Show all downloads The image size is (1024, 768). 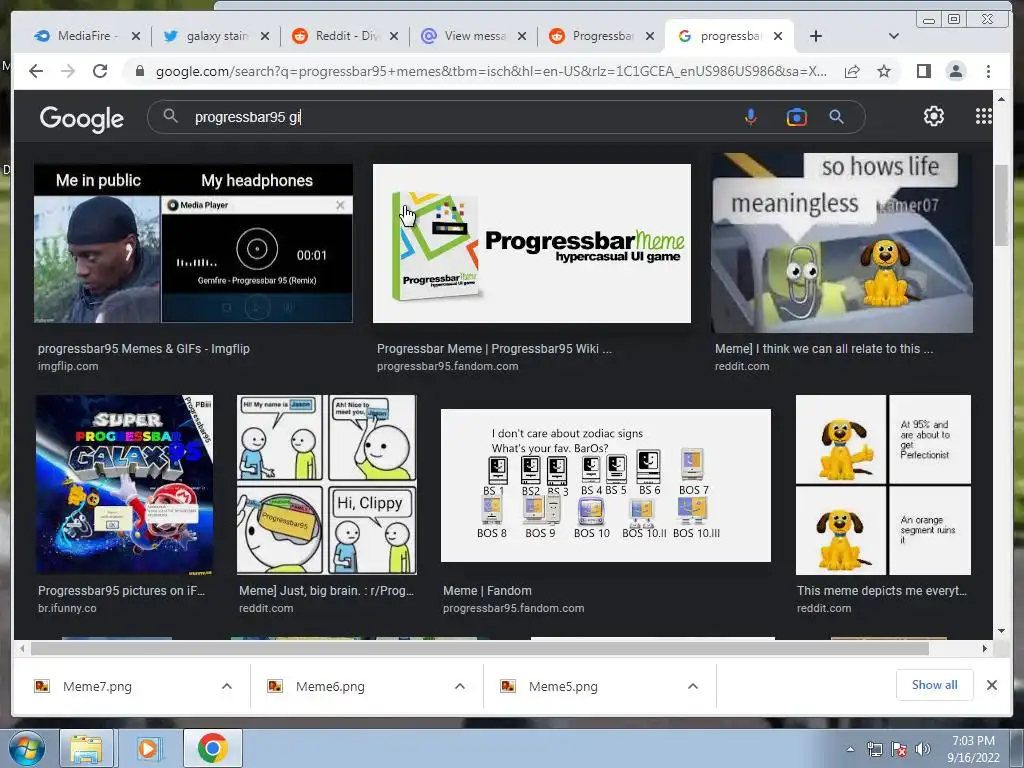point(935,685)
